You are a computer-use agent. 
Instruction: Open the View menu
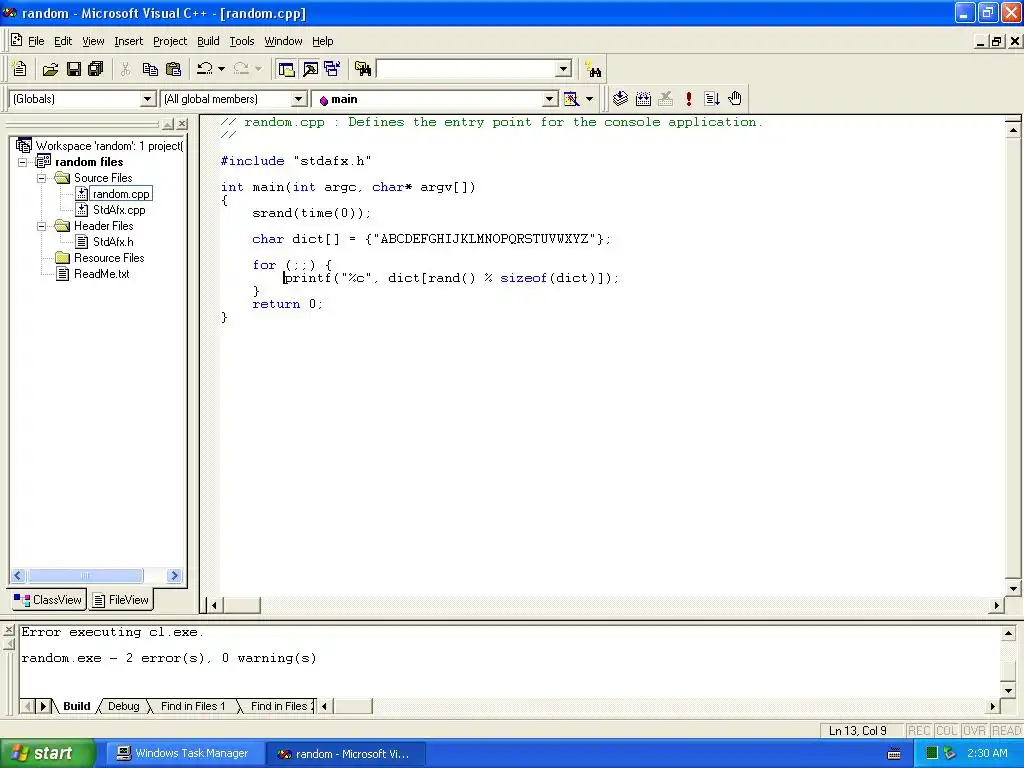click(x=93, y=41)
